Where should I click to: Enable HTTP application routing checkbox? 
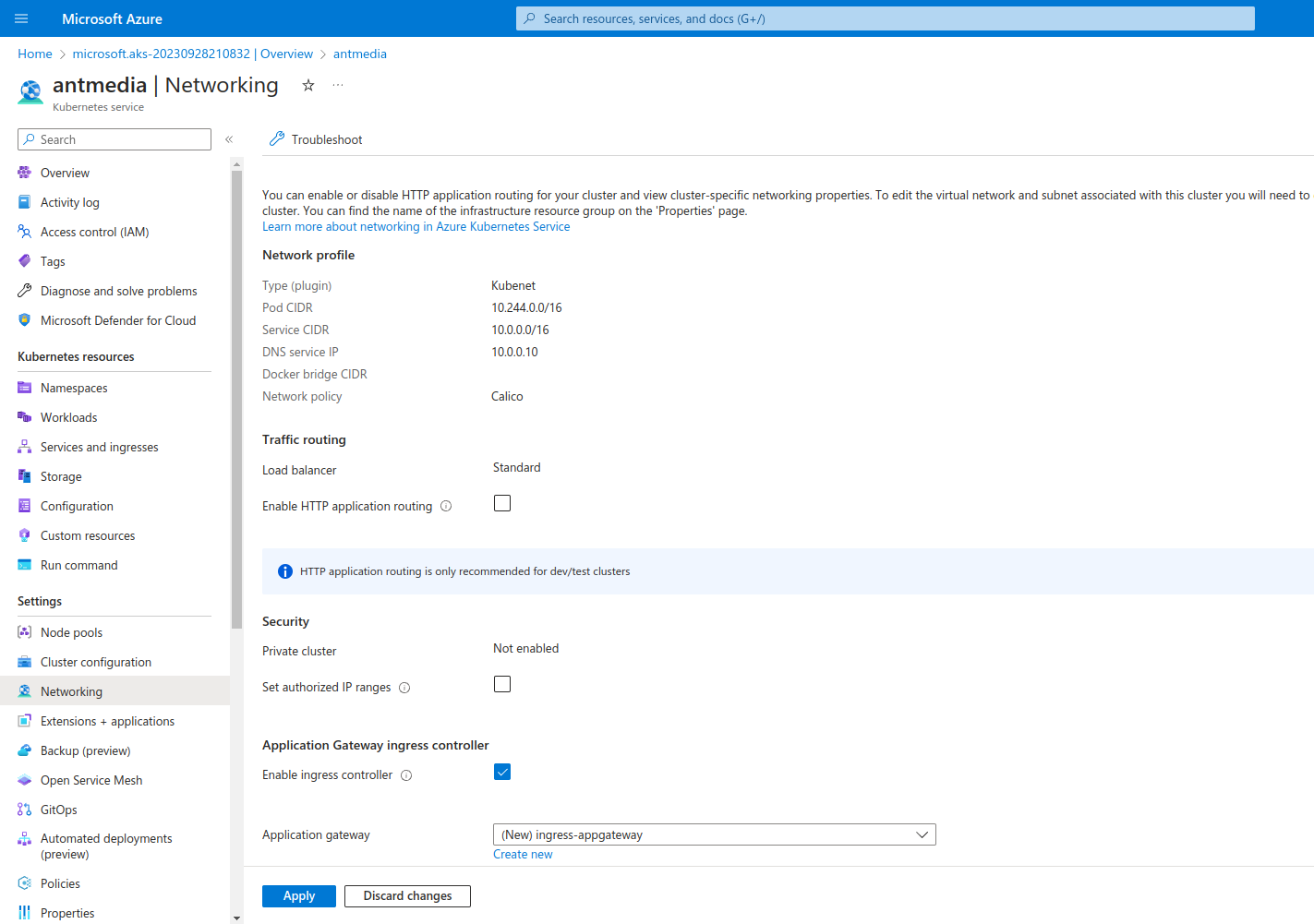(x=502, y=503)
